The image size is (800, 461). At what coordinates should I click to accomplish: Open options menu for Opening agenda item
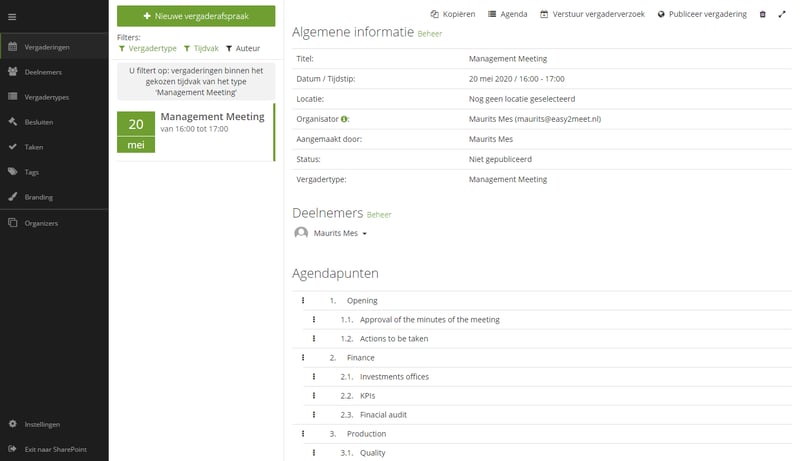click(303, 300)
